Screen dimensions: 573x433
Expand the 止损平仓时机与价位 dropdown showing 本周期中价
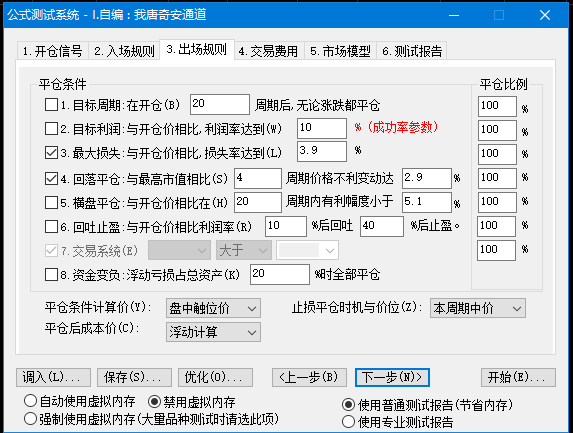(x=478, y=308)
